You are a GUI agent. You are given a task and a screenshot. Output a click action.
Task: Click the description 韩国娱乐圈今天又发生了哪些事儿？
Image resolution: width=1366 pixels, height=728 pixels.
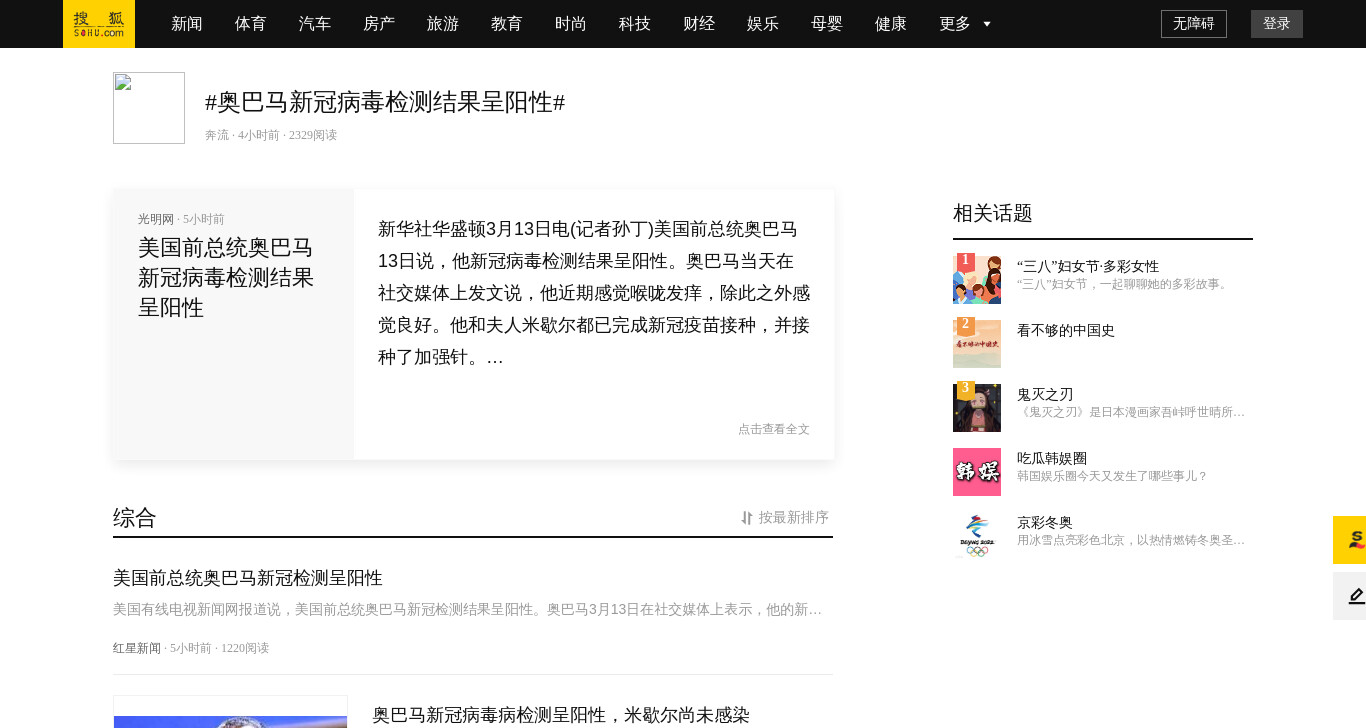coord(1113,476)
